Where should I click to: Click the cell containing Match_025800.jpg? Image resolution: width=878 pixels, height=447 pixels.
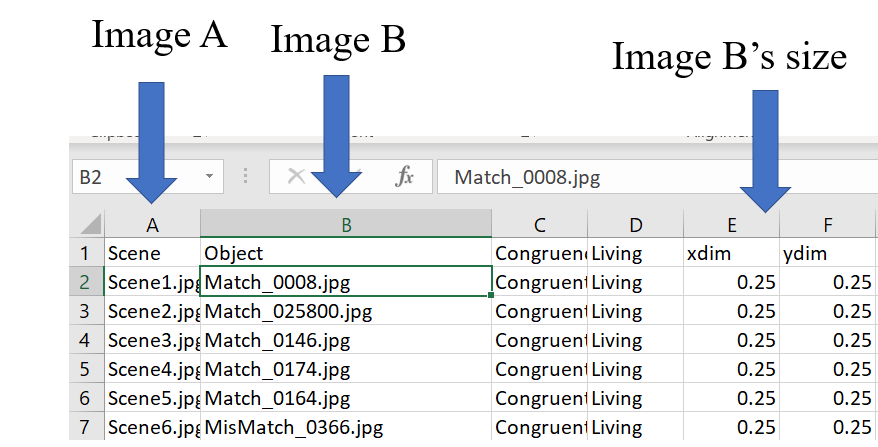click(x=345, y=311)
